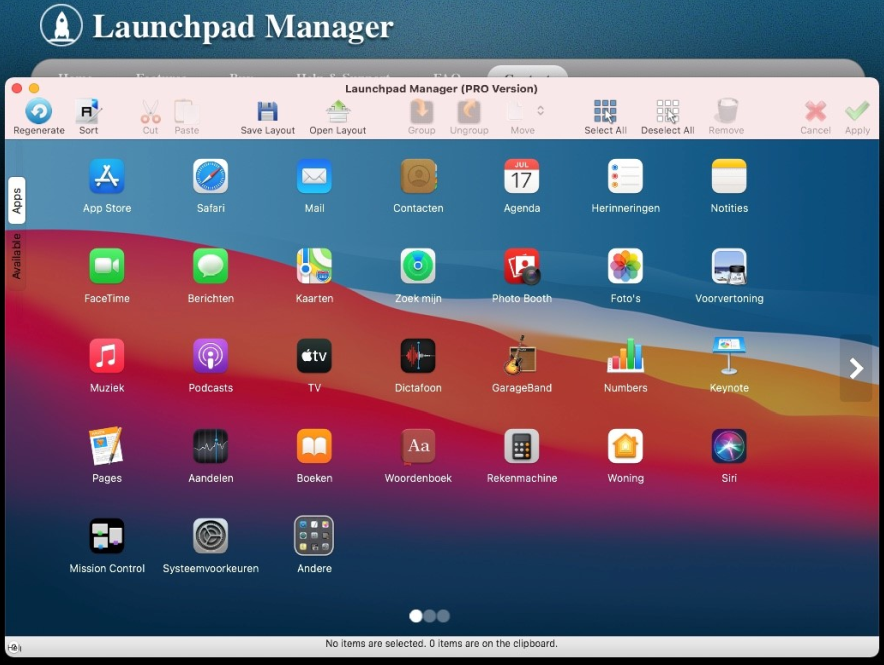Screen dimensions: 884x665
Task: Sort apps with the Sort button
Action: (89, 111)
